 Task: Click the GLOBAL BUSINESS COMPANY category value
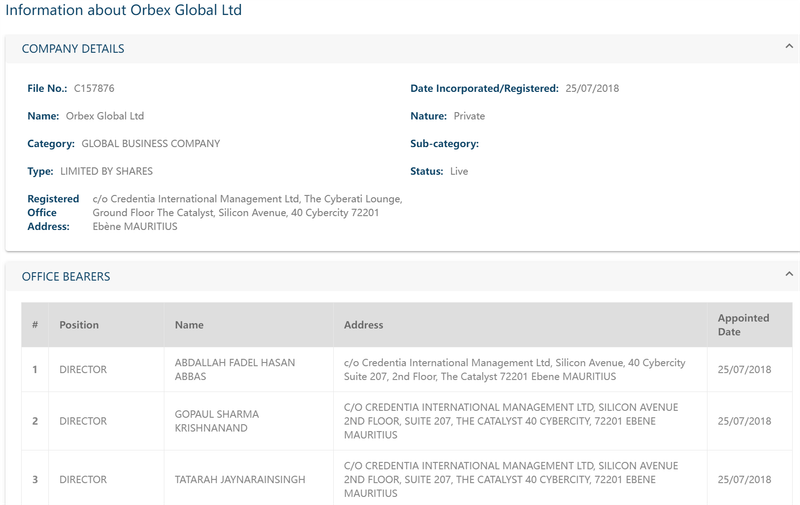pyautogui.click(x=151, y=143)
